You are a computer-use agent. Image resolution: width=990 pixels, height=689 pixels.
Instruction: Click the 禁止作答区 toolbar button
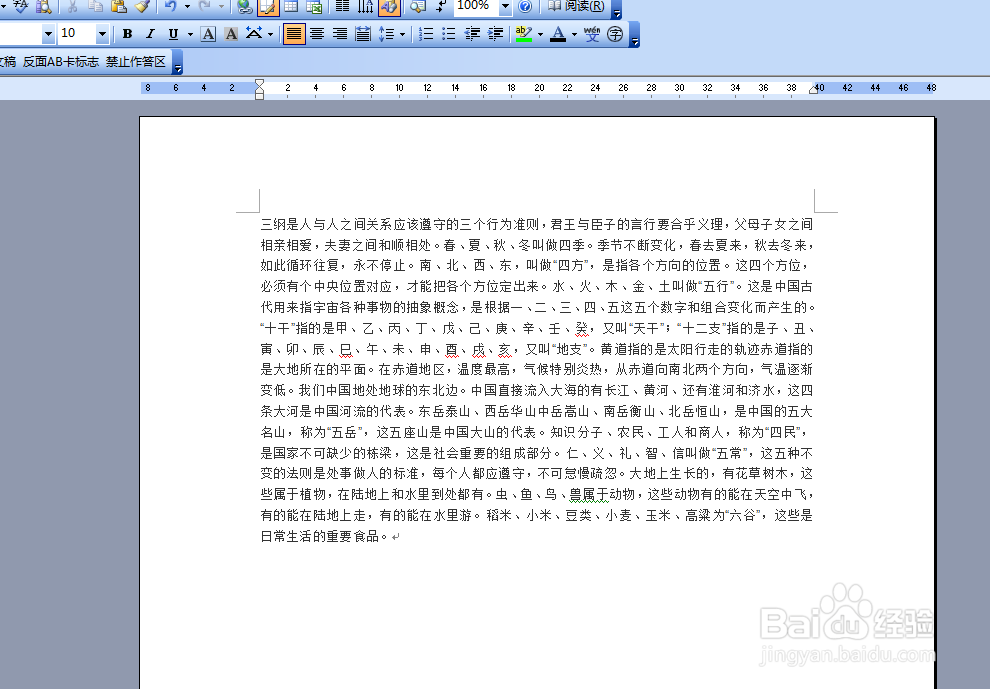click(x=136, y=62)
